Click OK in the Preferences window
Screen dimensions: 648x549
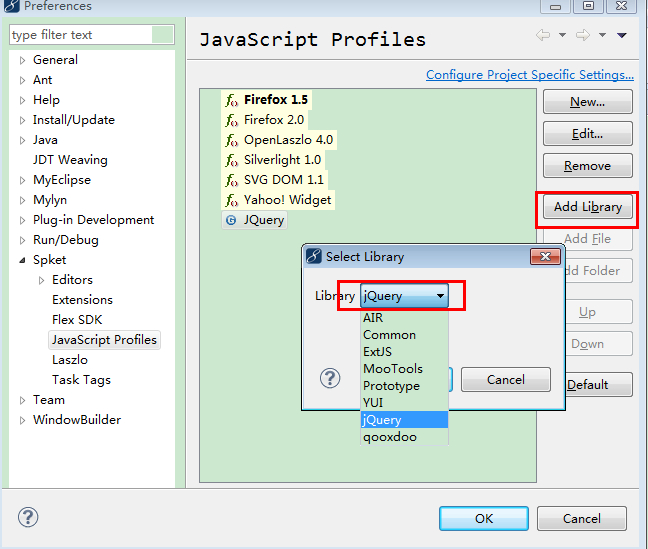tap(484, 518)
